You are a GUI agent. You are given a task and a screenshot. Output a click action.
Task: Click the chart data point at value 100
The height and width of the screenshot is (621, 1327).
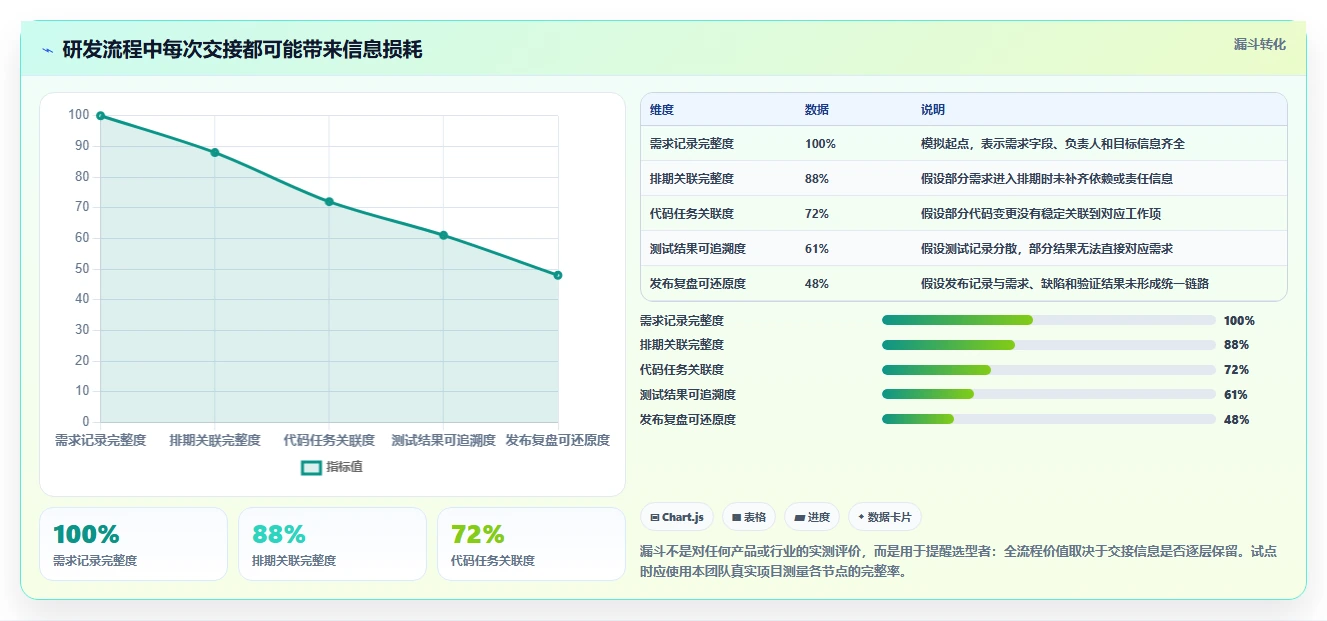pos(100,116)
